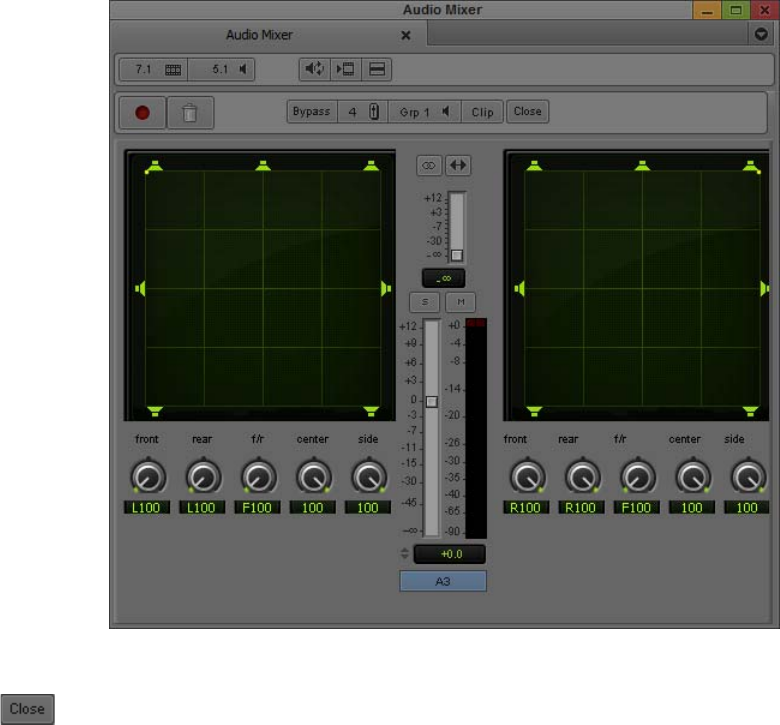Open the 7.1 sequence format selector
The image size is (780, 725).
pyautogui.click(x=154, y=69)
